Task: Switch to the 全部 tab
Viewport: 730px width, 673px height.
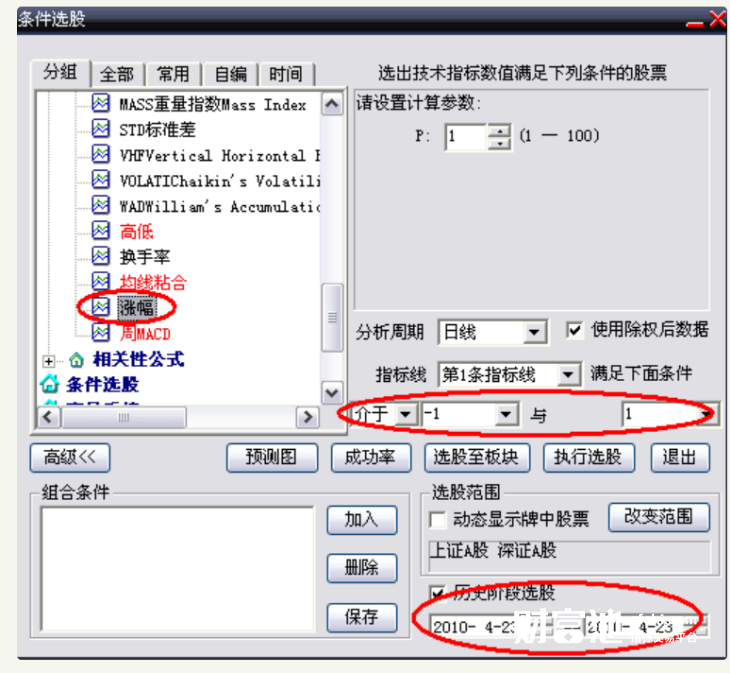Action: tap(117, 74)
